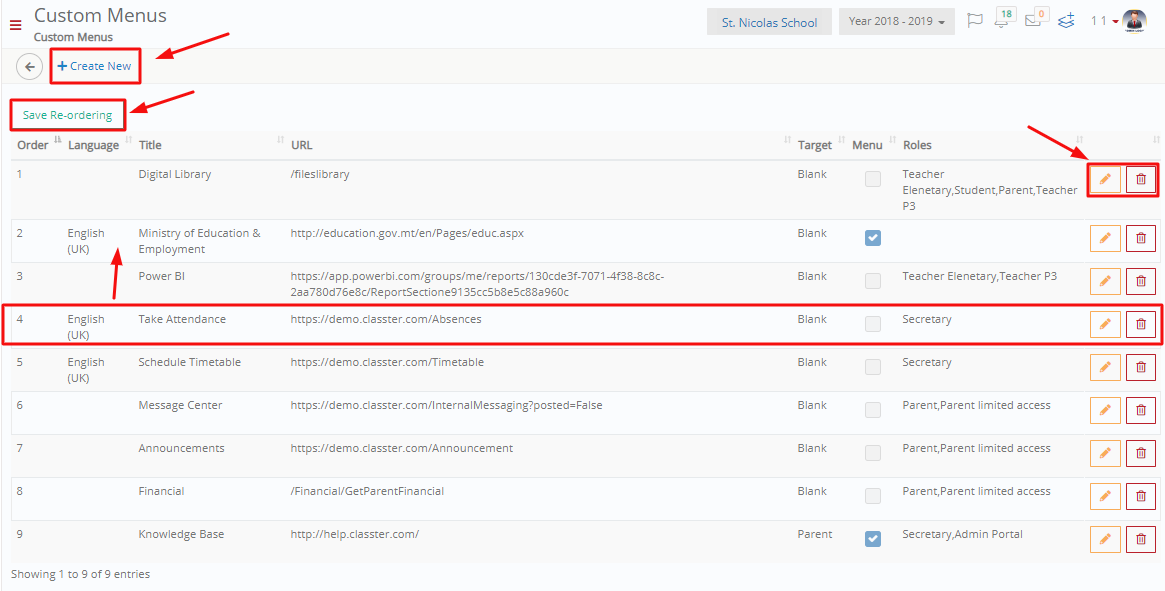This screenshot has width=1165, height=591.
Task: Select the St. Nicolas School button
Action: point(770,22)
